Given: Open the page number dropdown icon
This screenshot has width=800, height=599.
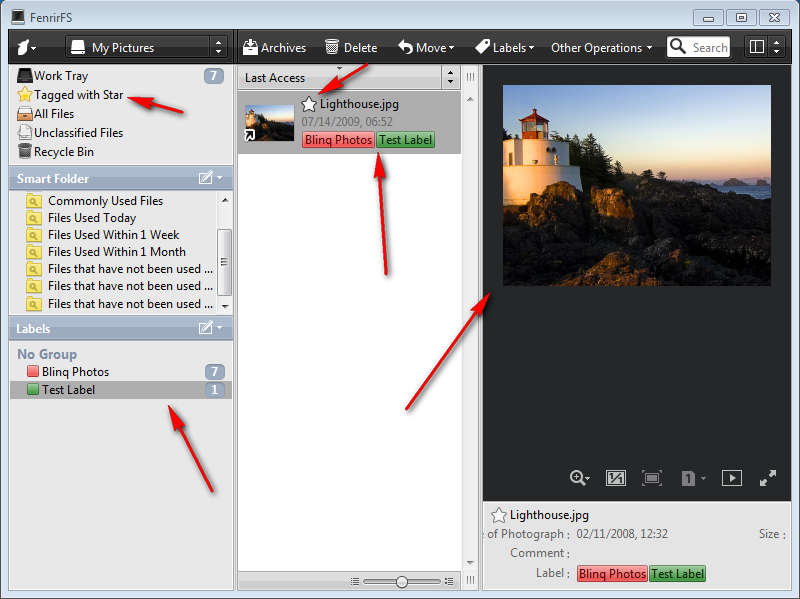Looking at the screenshot, I should click(x=693, y=478).
